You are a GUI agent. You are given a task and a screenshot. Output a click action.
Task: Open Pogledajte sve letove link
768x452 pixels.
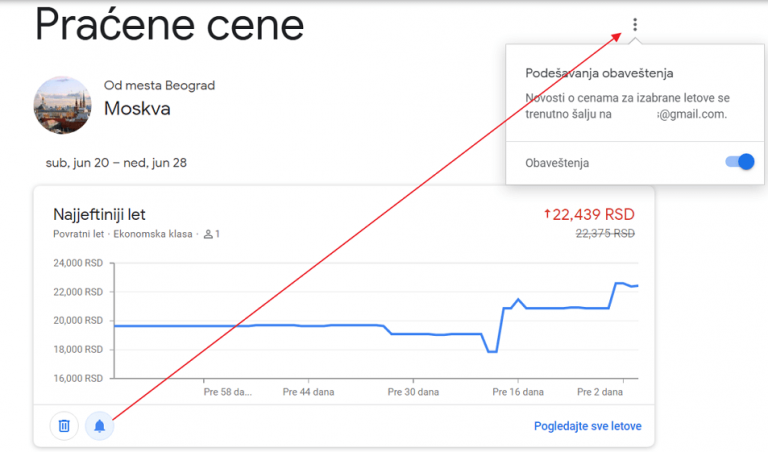click(x=587, y=426)
